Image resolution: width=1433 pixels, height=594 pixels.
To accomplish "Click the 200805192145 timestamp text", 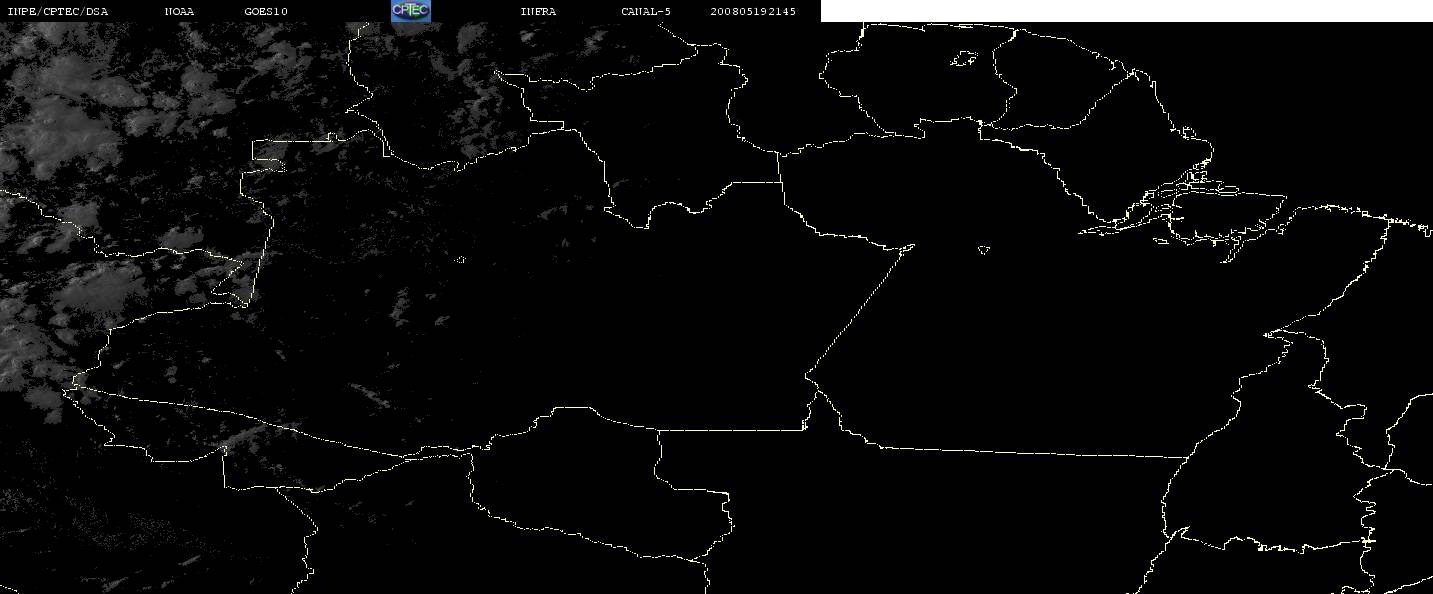I will 753,12.
